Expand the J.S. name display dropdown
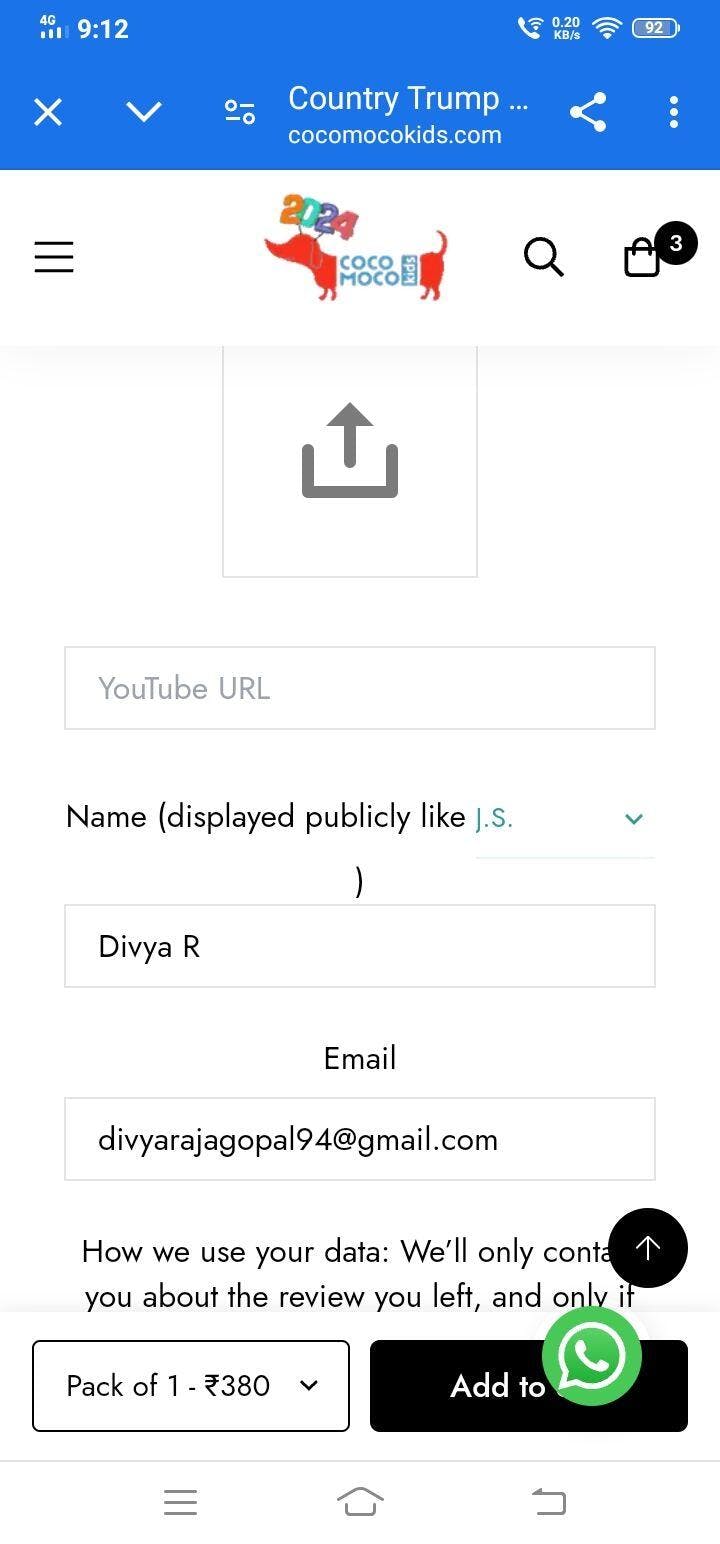Screen dimensions: 720x1544 click(x=565, y=820)
